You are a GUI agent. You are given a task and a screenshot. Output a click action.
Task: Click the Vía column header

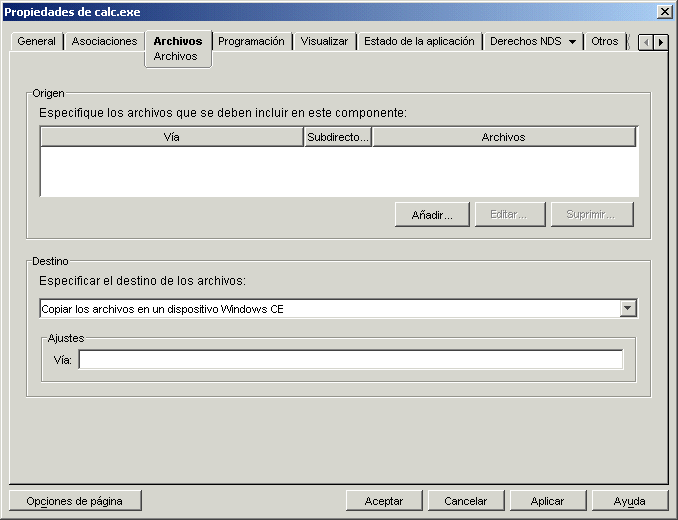point(172,137)
